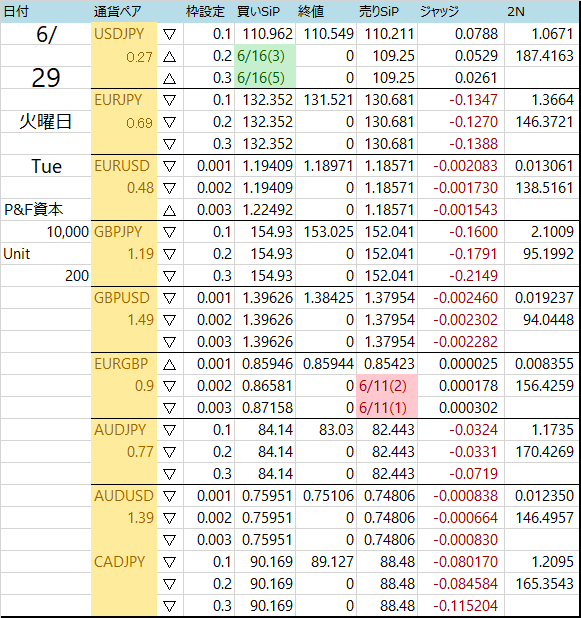Select the 110.962 buy SiP cell
Viewport: 581px width, 618px height.
point(265,34)
